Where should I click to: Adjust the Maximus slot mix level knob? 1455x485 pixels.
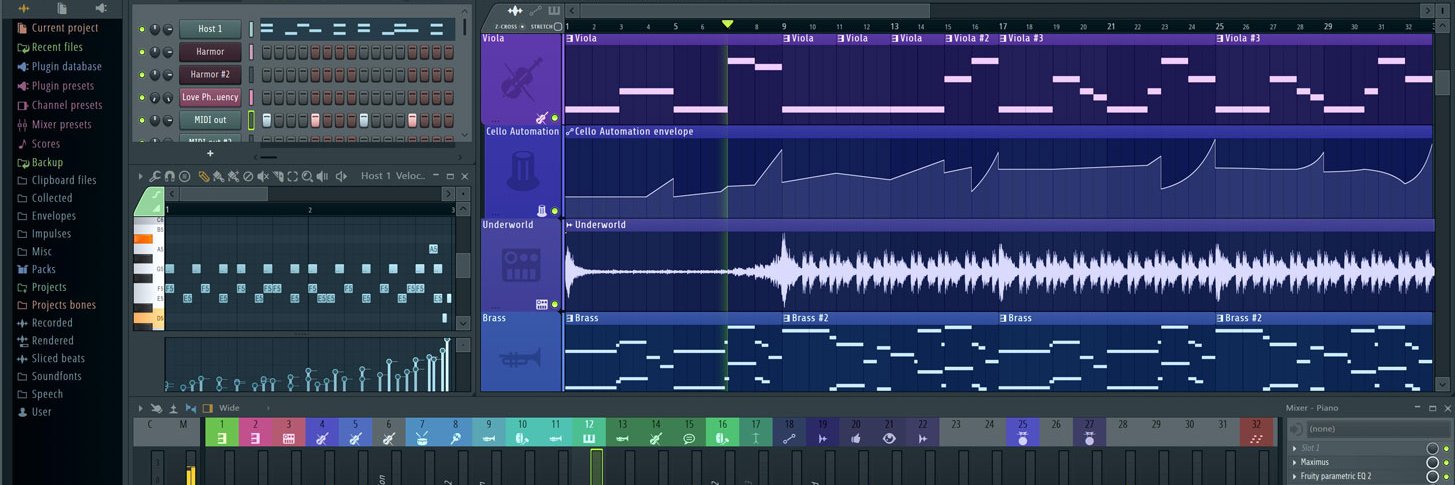pyautogui.click(x=1432, y=462)
